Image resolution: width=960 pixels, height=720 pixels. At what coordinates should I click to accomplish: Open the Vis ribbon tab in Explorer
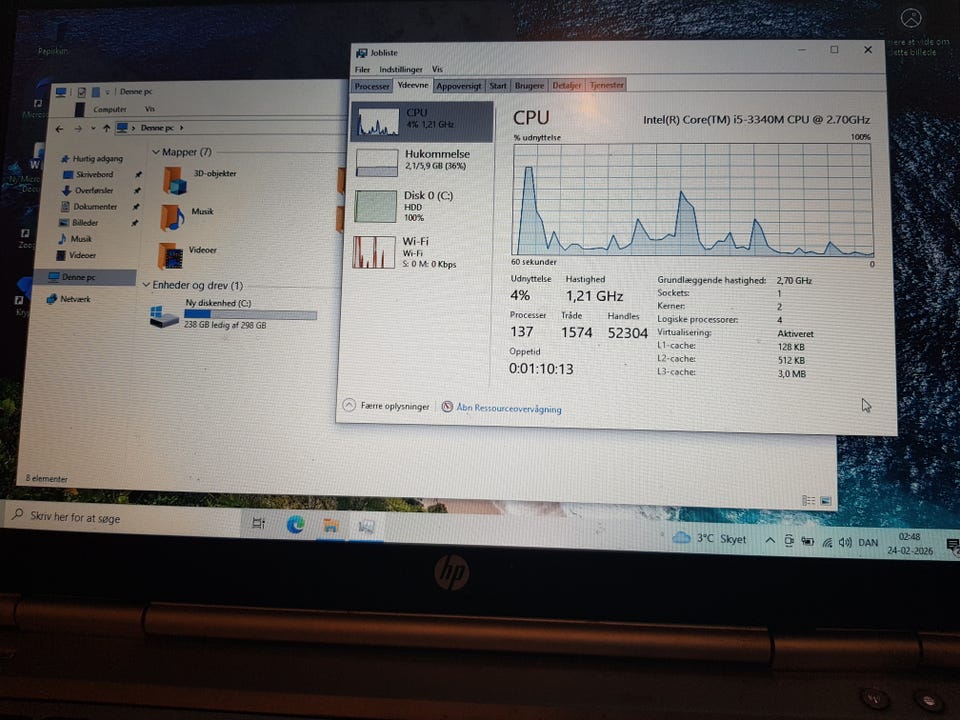coord(150,109)
